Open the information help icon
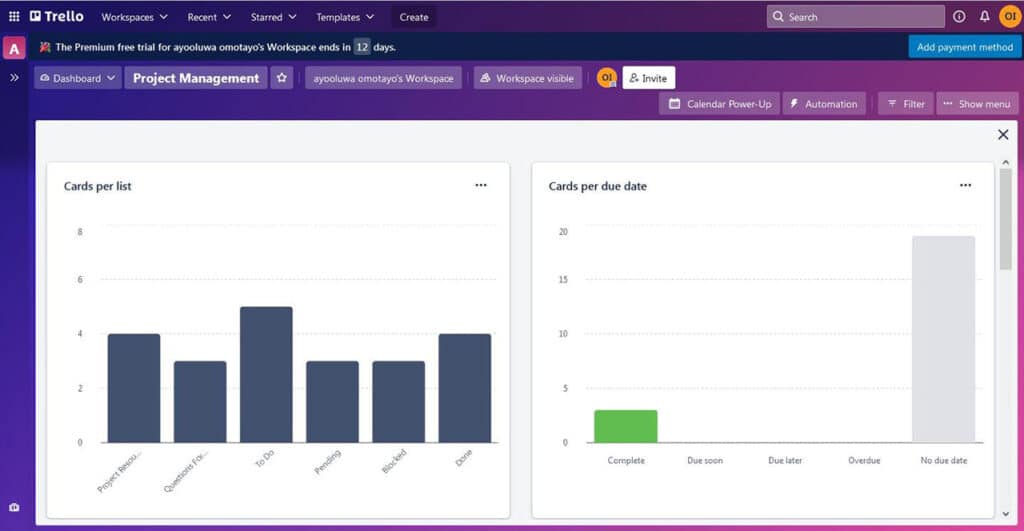 click(959, 17)
